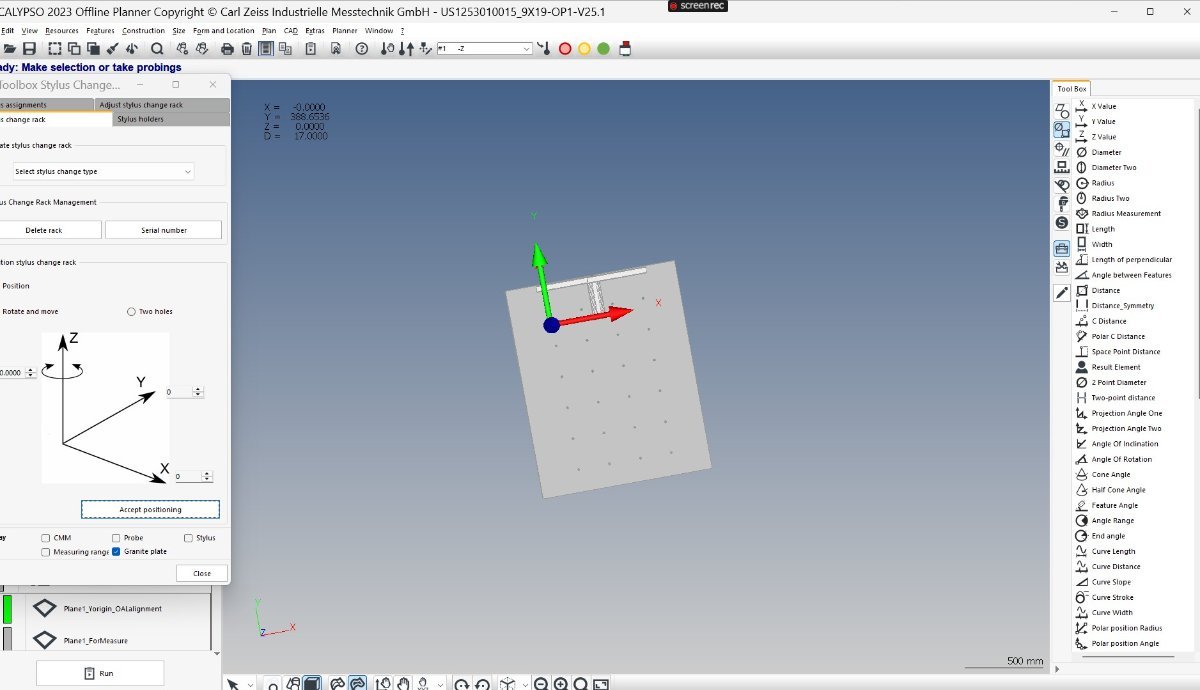This screenshot has width=1200, height=690.
Task: Select the Polar position Radius characteristic
Action: [x=1119, y=628]
